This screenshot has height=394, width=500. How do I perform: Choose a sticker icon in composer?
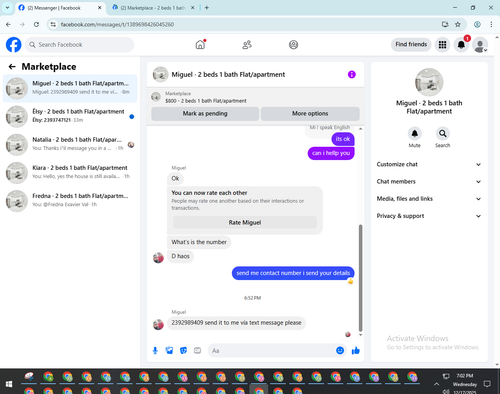click(x=183, y=350)
